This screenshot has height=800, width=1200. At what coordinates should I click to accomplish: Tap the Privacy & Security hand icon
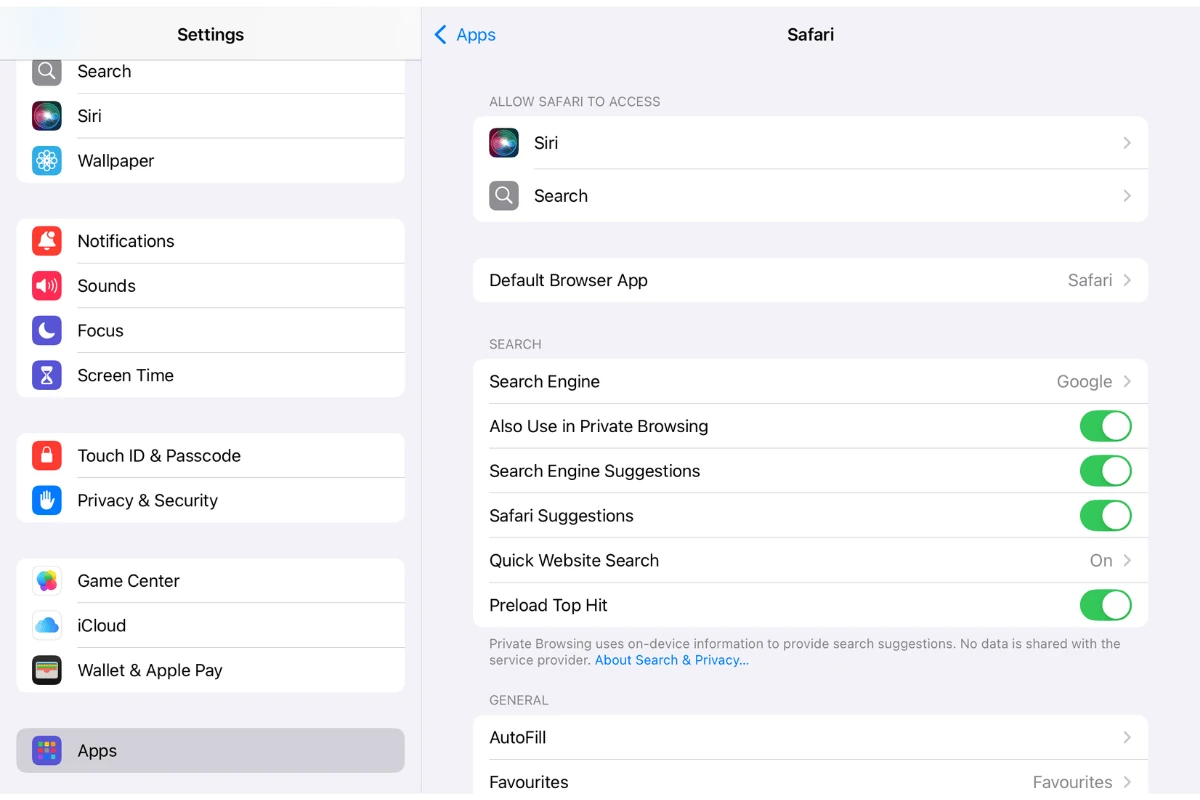pyautogui.click(x=47, y=501)
